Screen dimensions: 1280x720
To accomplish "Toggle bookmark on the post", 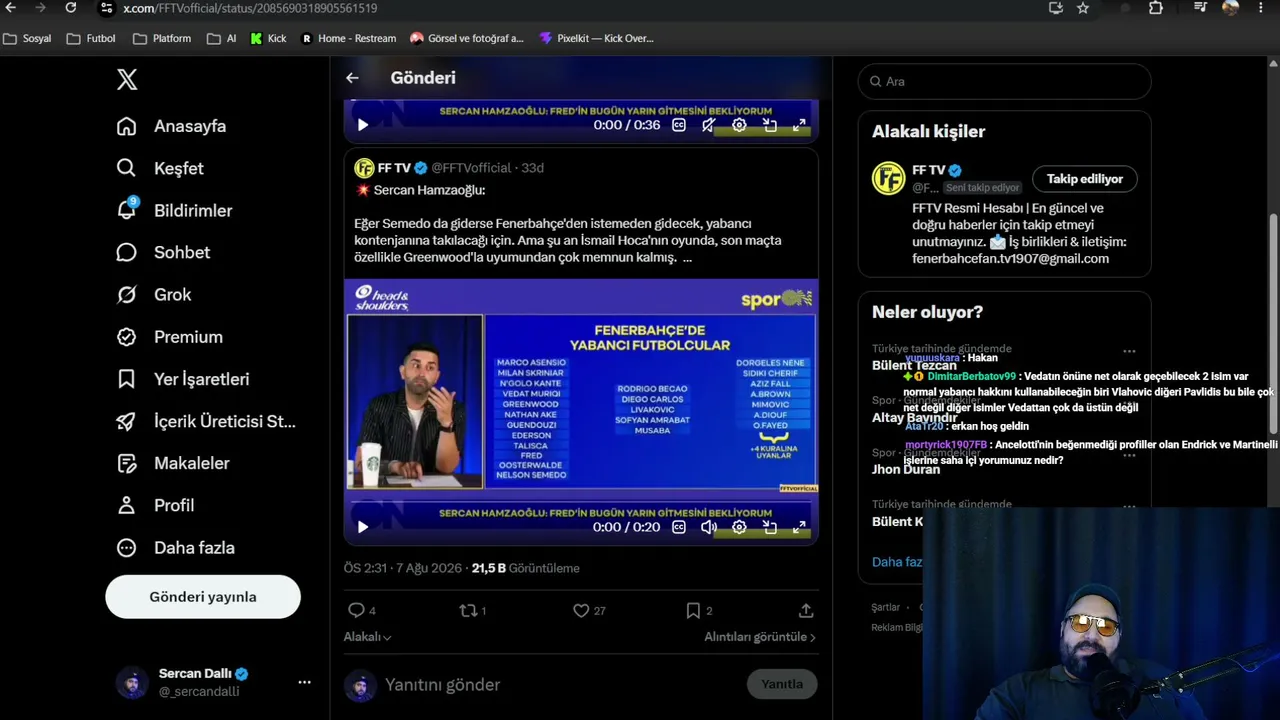I will (693, 610).
